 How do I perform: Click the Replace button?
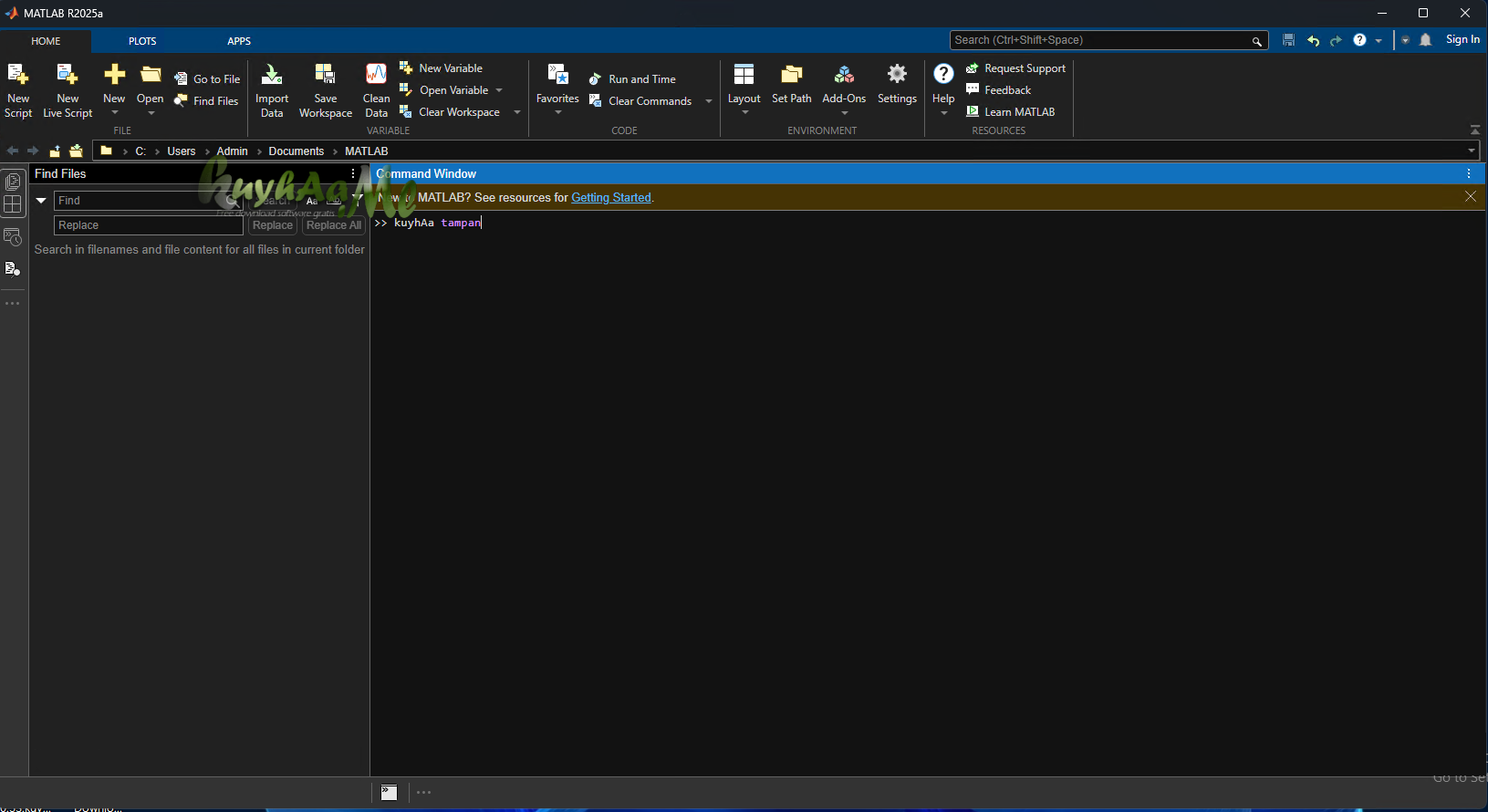pyautogui.click(x=273, y=225)
